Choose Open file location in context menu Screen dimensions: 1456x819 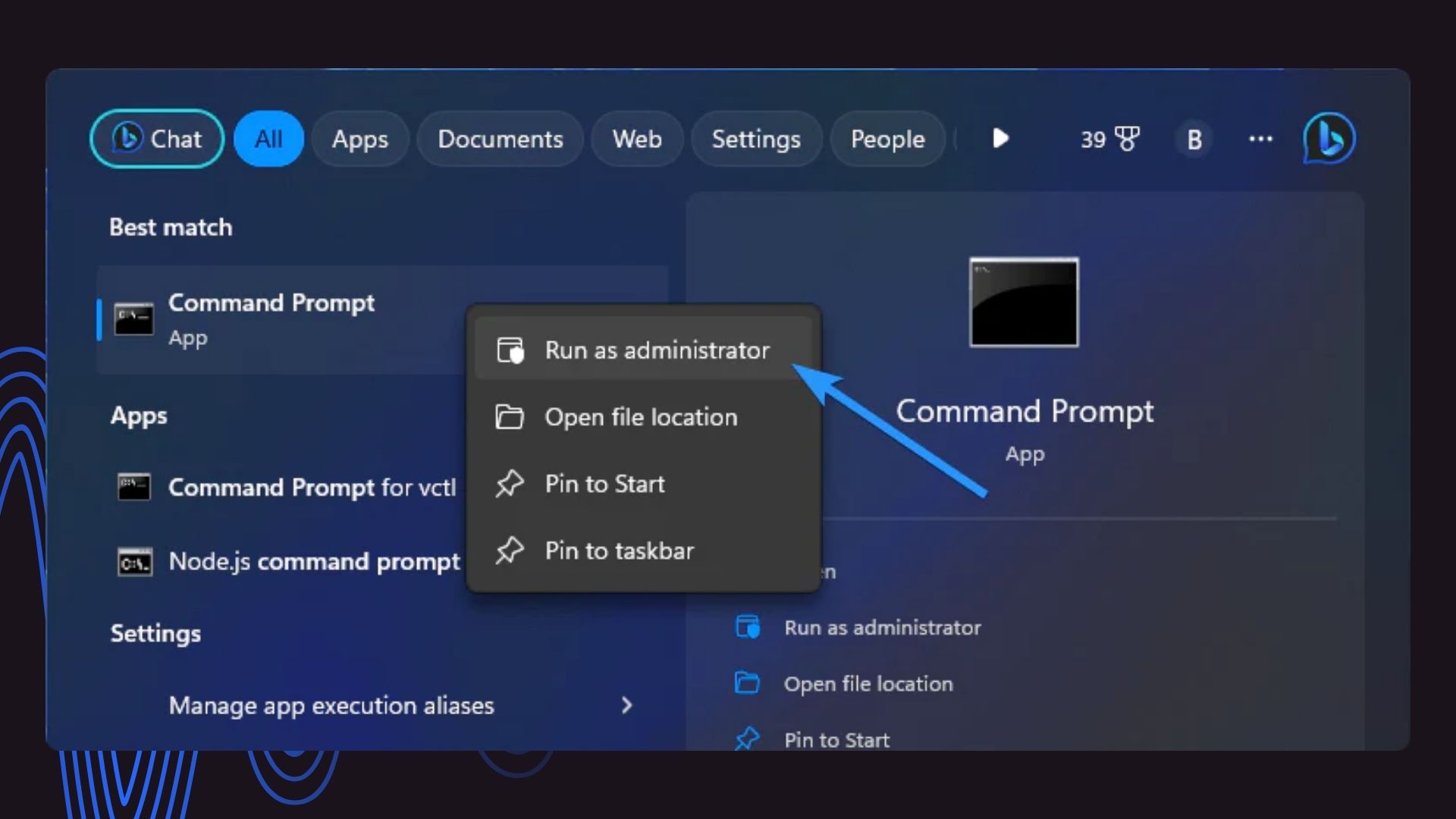643,416
